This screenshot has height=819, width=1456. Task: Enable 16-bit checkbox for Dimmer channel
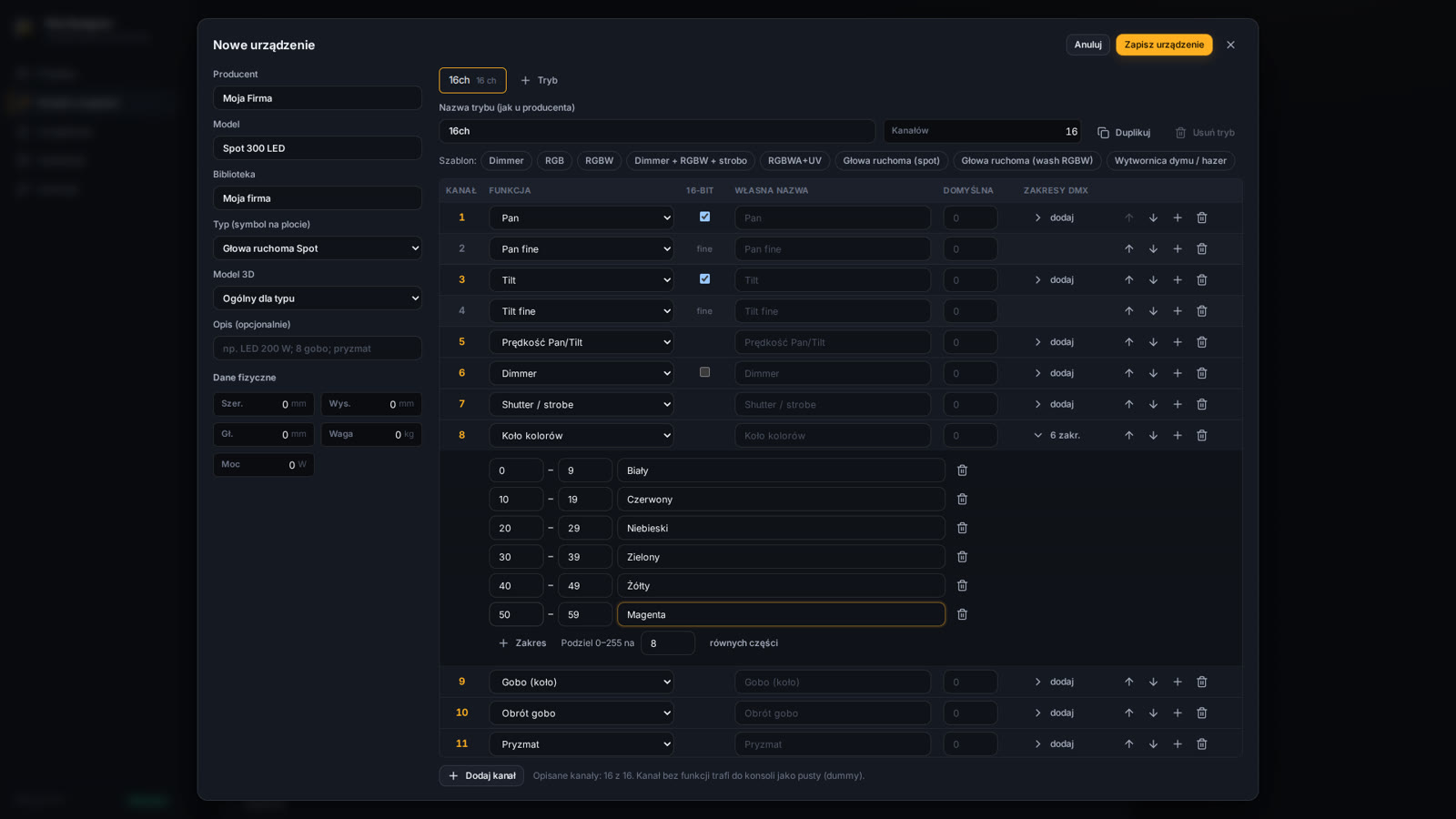(x=704, y=372)
